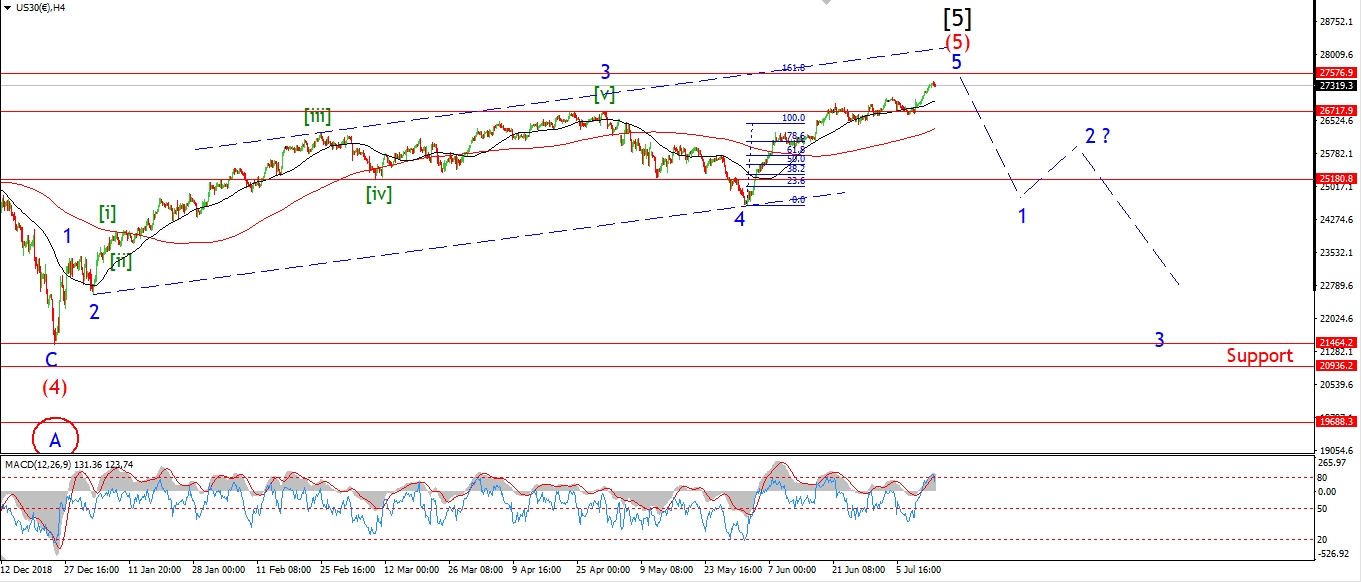
Task: Click the 23.6 Fibonacci level label
Action: [x=796, y=181]
